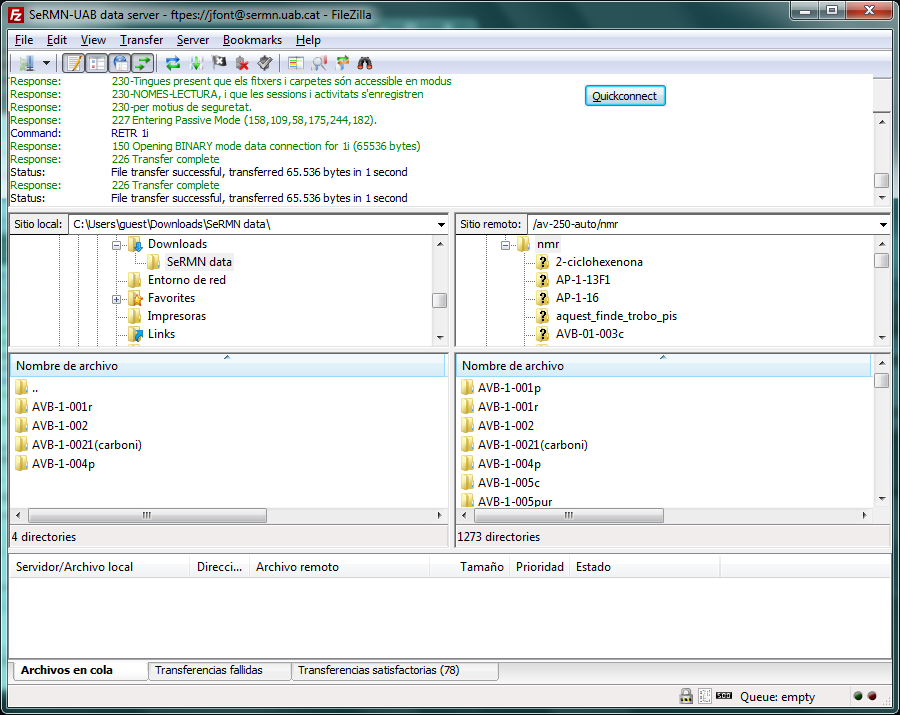The image size is (900, 715).
Task: Click the lock encryption icon in status bar
Action: tap(686, 696)
